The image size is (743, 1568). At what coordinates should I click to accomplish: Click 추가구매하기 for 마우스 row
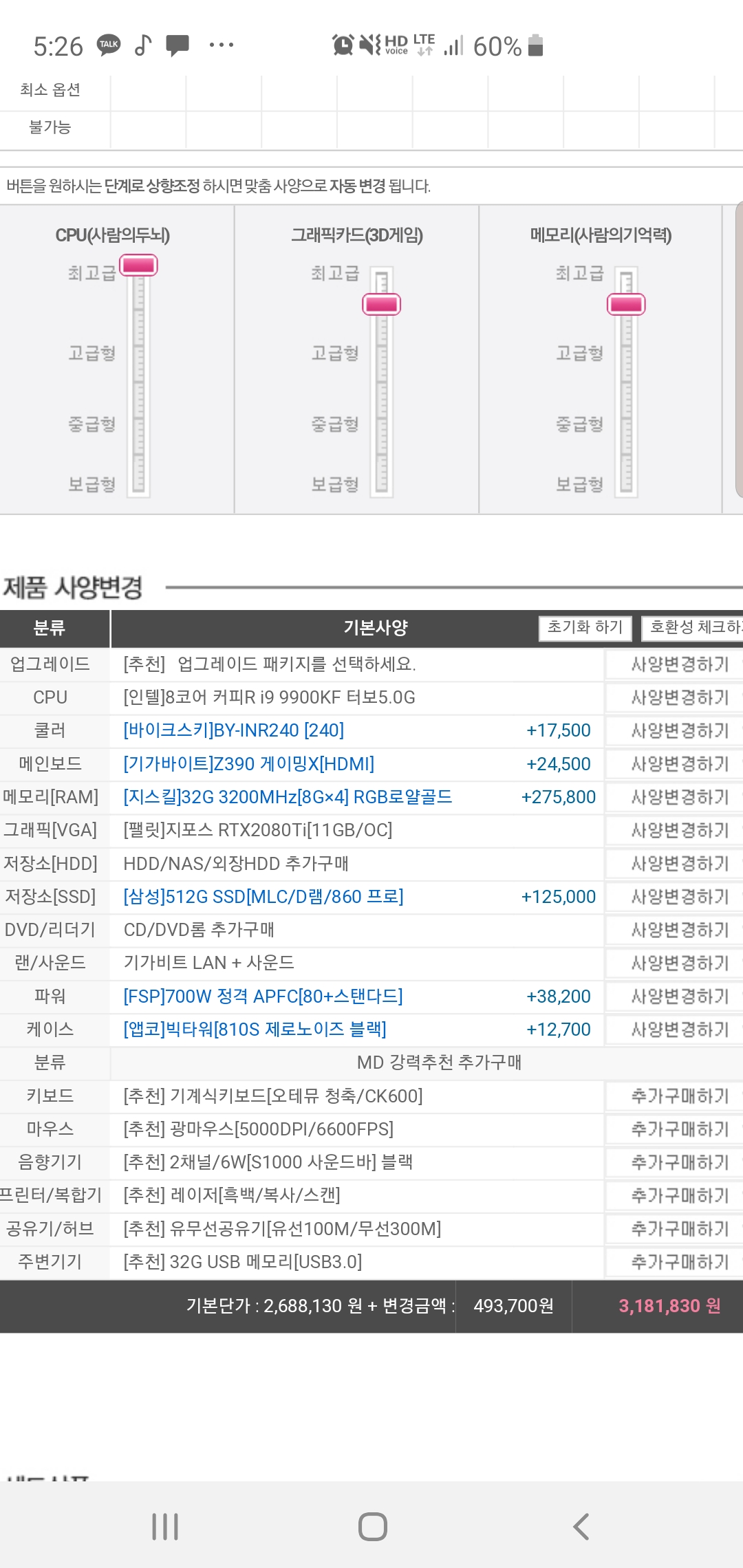tap(674, 1129)
